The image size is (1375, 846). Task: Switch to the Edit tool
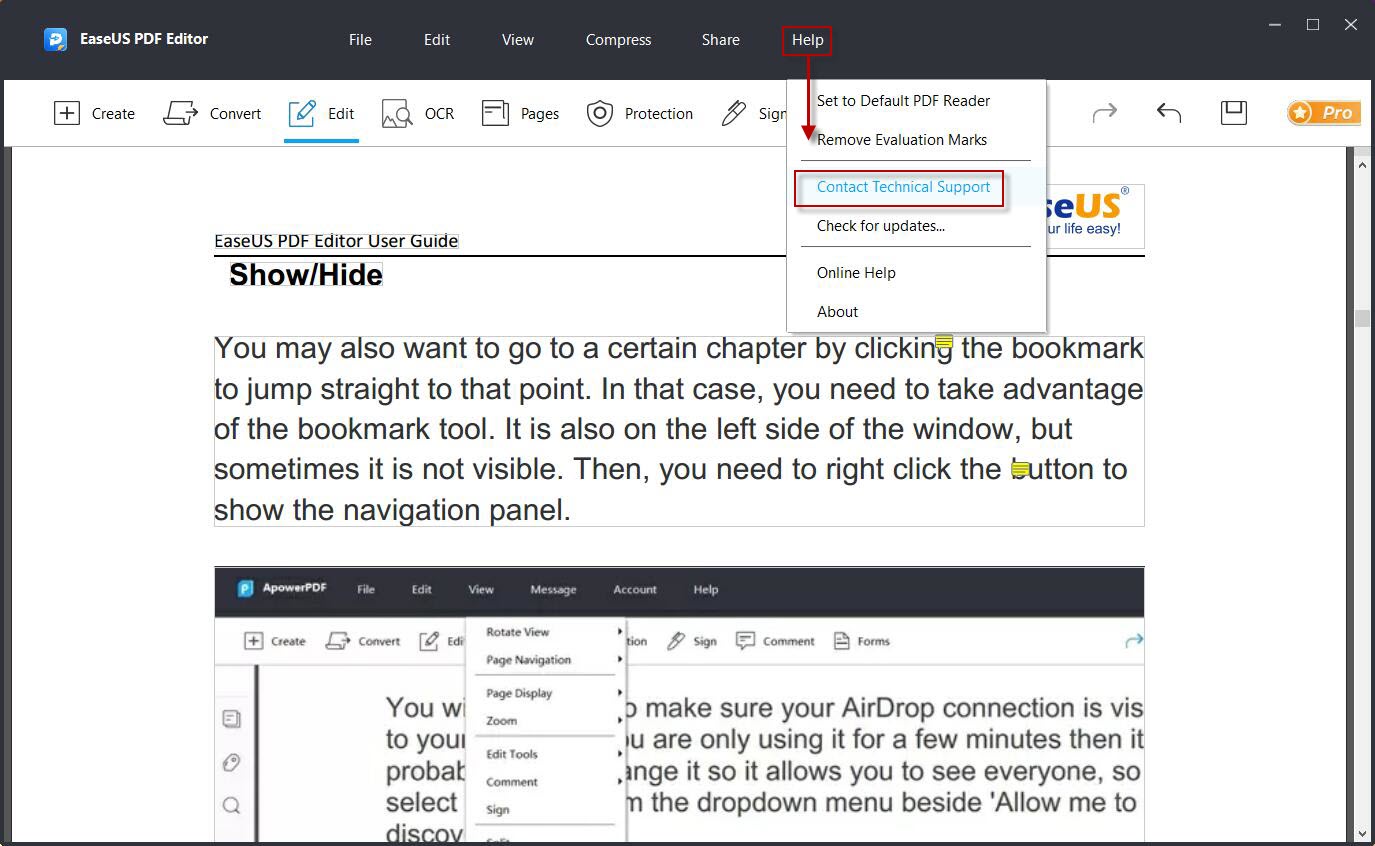pyautogui.click(x=320, y=113)
